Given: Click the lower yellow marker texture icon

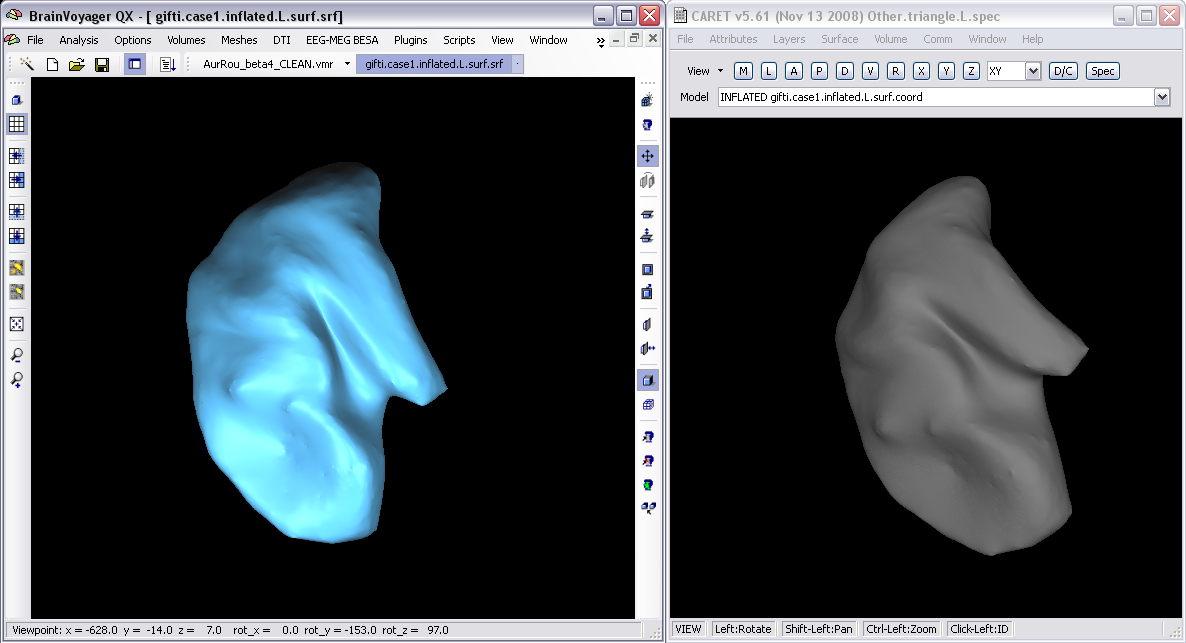Looking at the screenshot, I should click(x=17, y=292).
